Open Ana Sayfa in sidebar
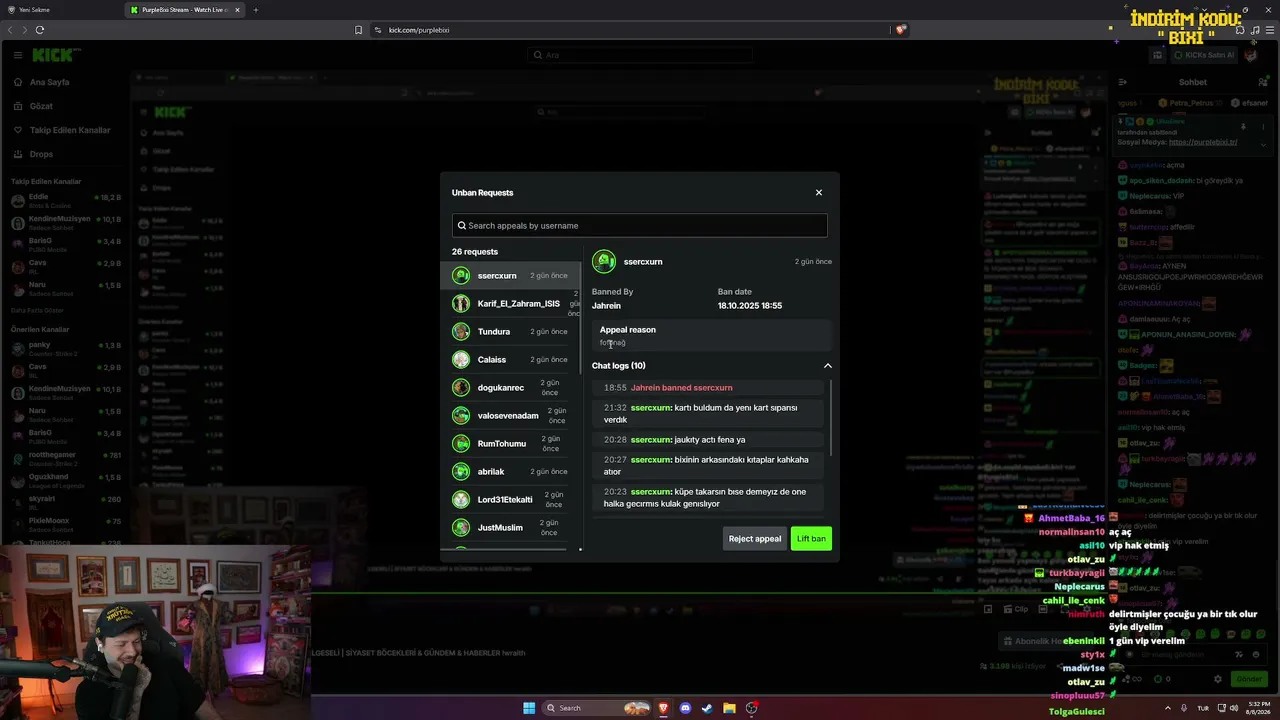Viewport: 1280px width, 720px height. [50, 82]
